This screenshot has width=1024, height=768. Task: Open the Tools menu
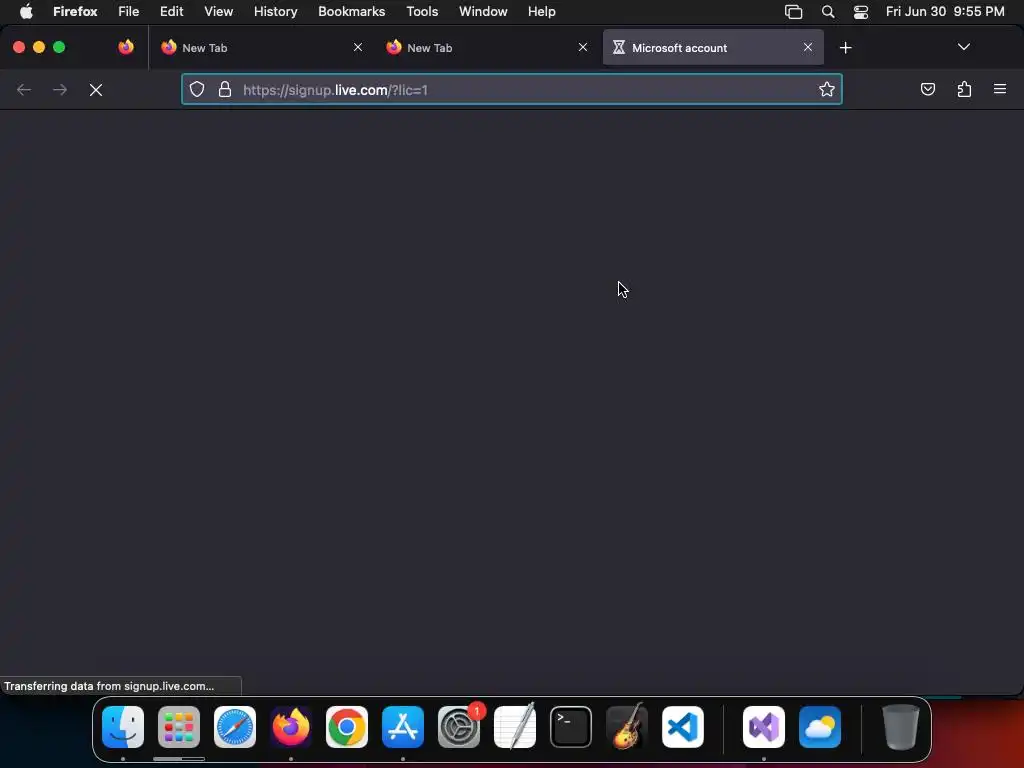(x=422, y=12)
